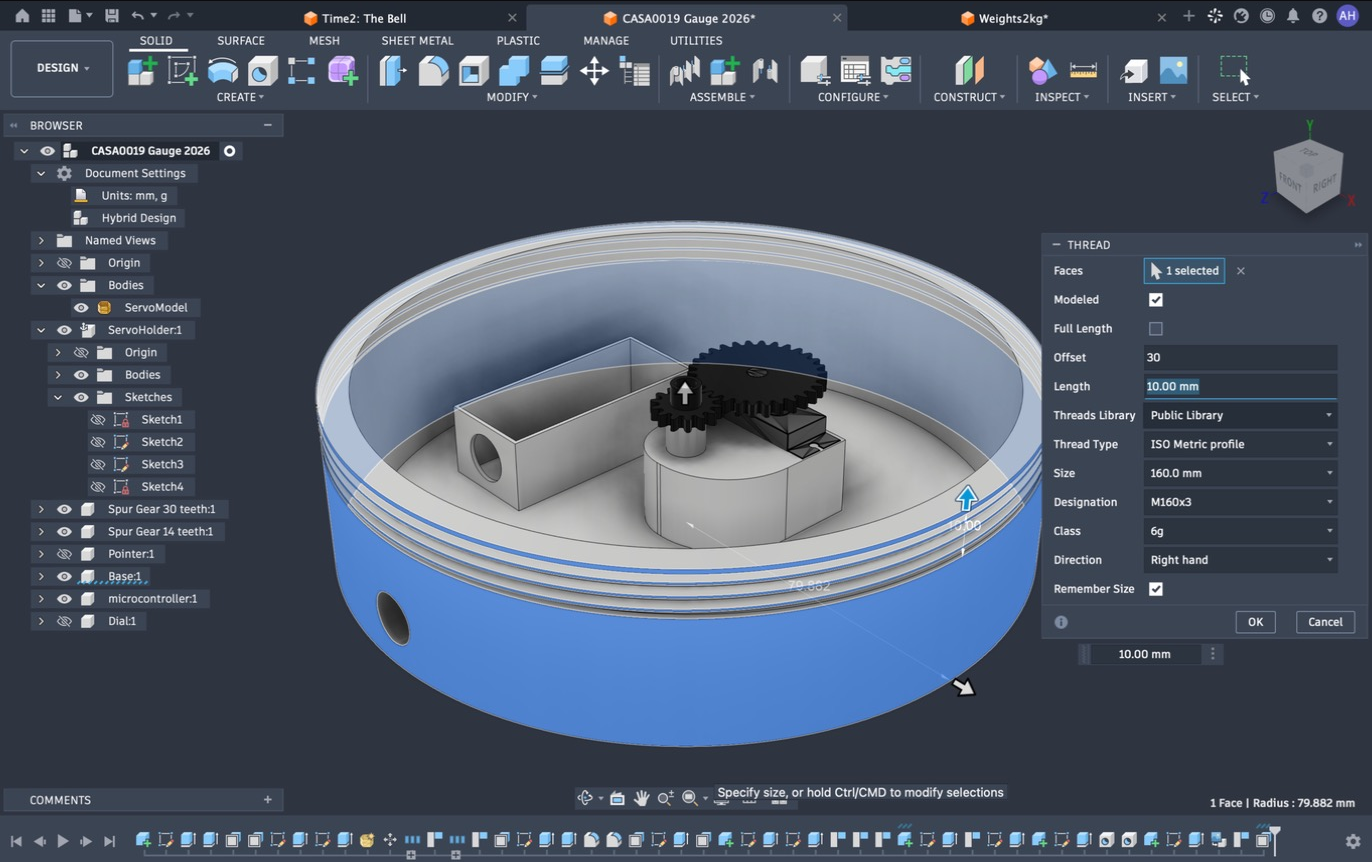The width and height of the screenshot is (1372, 862).
Task: Click the Move/Copy arrows icon
Action: pyautogui.click(x=594, y=71)
